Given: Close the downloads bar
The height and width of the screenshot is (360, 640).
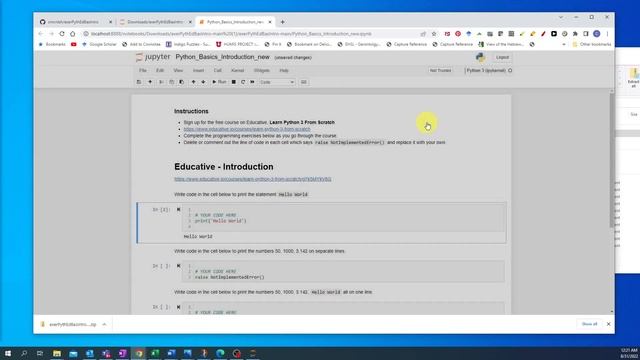Looking at the screenshot, I should pyautogui.click(x=608, y=324).
